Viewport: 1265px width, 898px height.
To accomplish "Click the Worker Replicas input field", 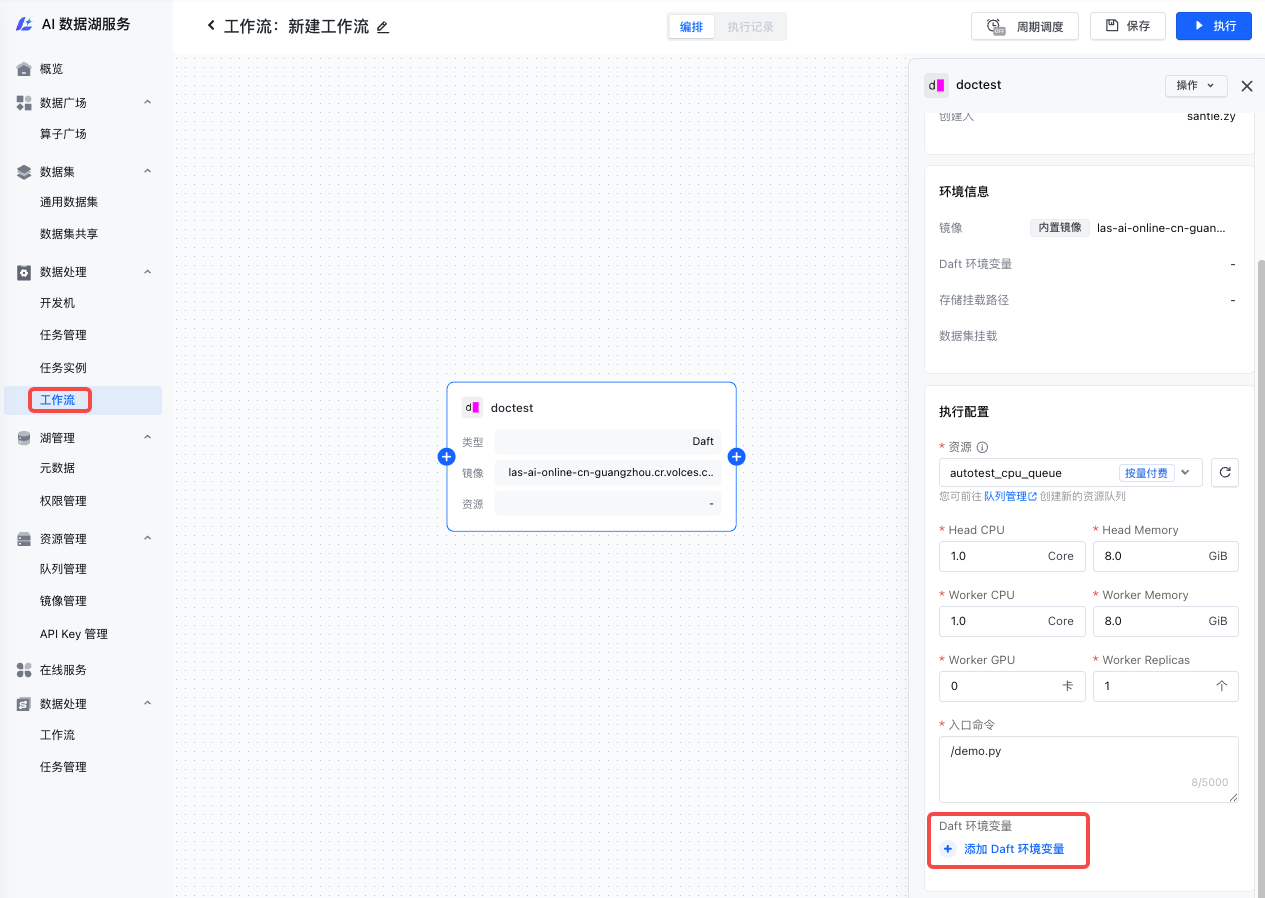I will (x=1166, y=686).
